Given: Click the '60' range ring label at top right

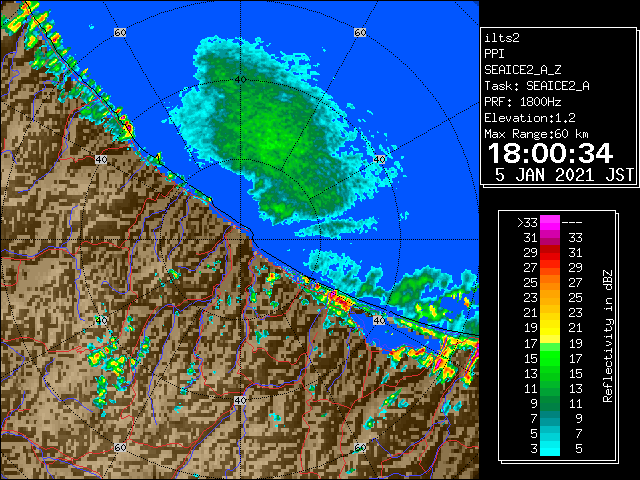Looking at the screenshot, I should [360, 33].
